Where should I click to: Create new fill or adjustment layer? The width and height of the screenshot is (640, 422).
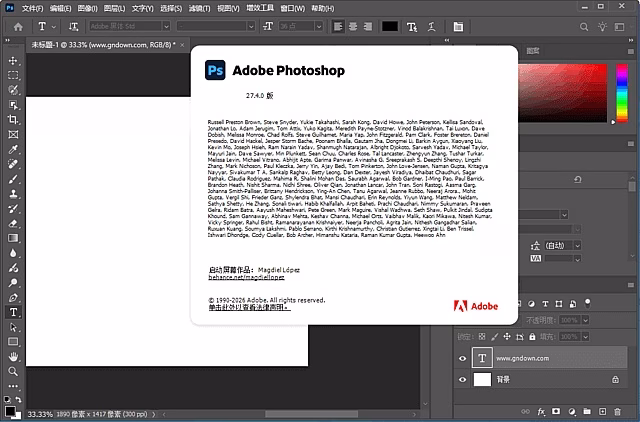(572, 412)
